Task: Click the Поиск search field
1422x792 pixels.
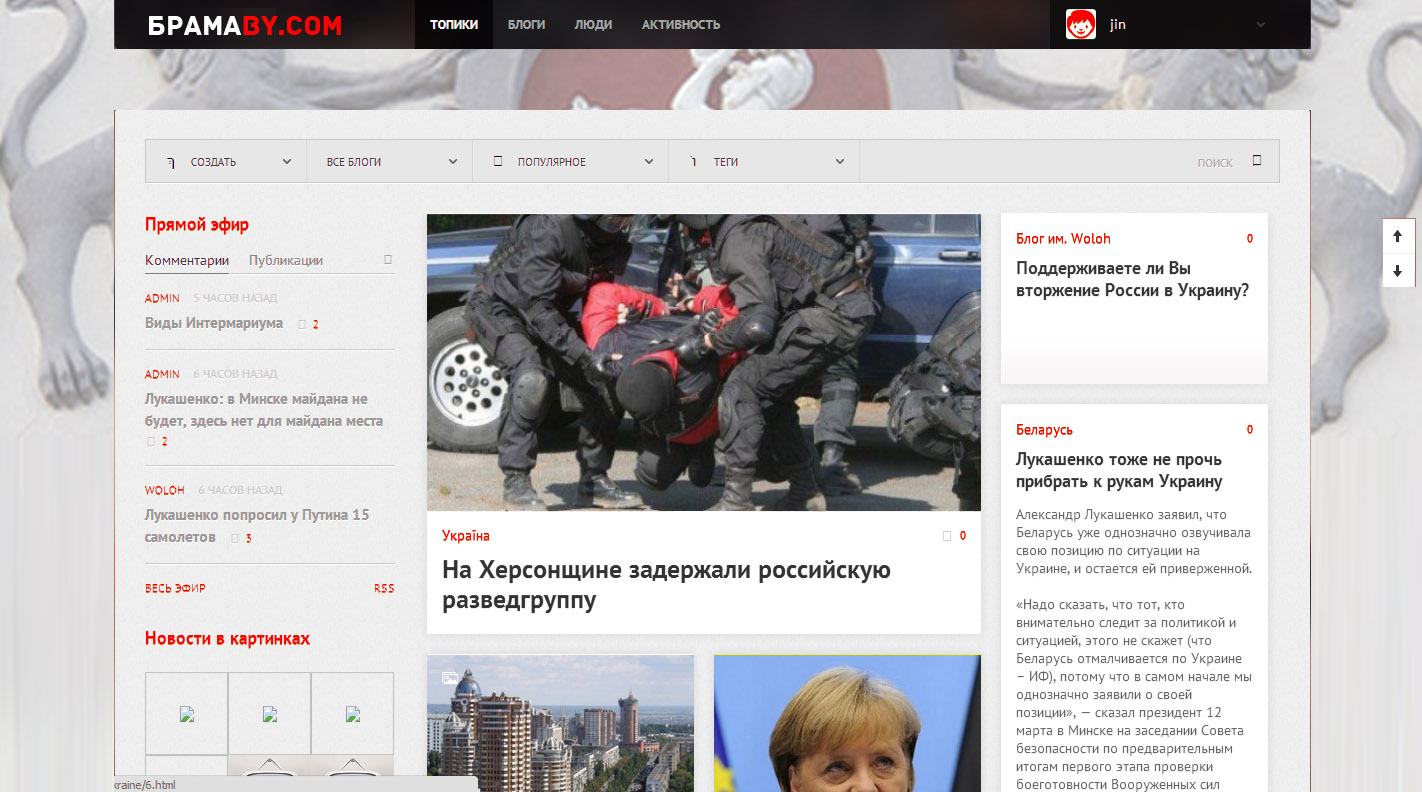Action: (x=1100, y=162)
